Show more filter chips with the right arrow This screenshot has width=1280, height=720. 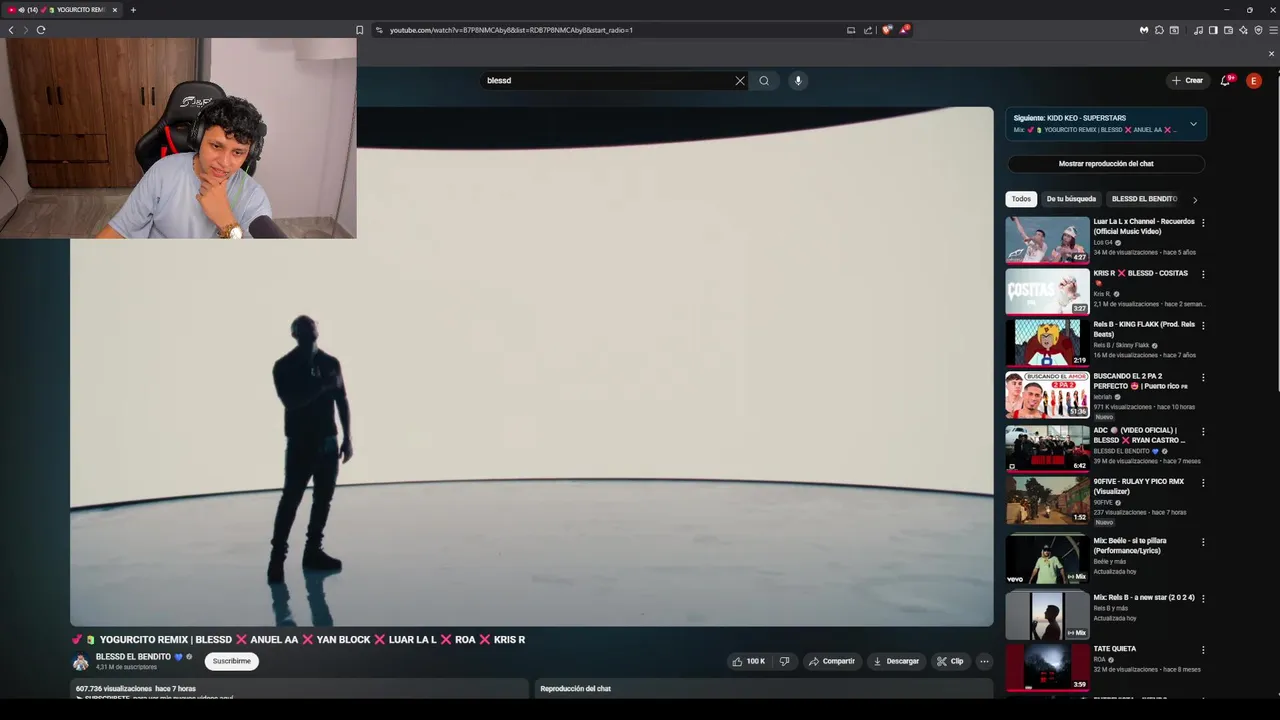1195,200
